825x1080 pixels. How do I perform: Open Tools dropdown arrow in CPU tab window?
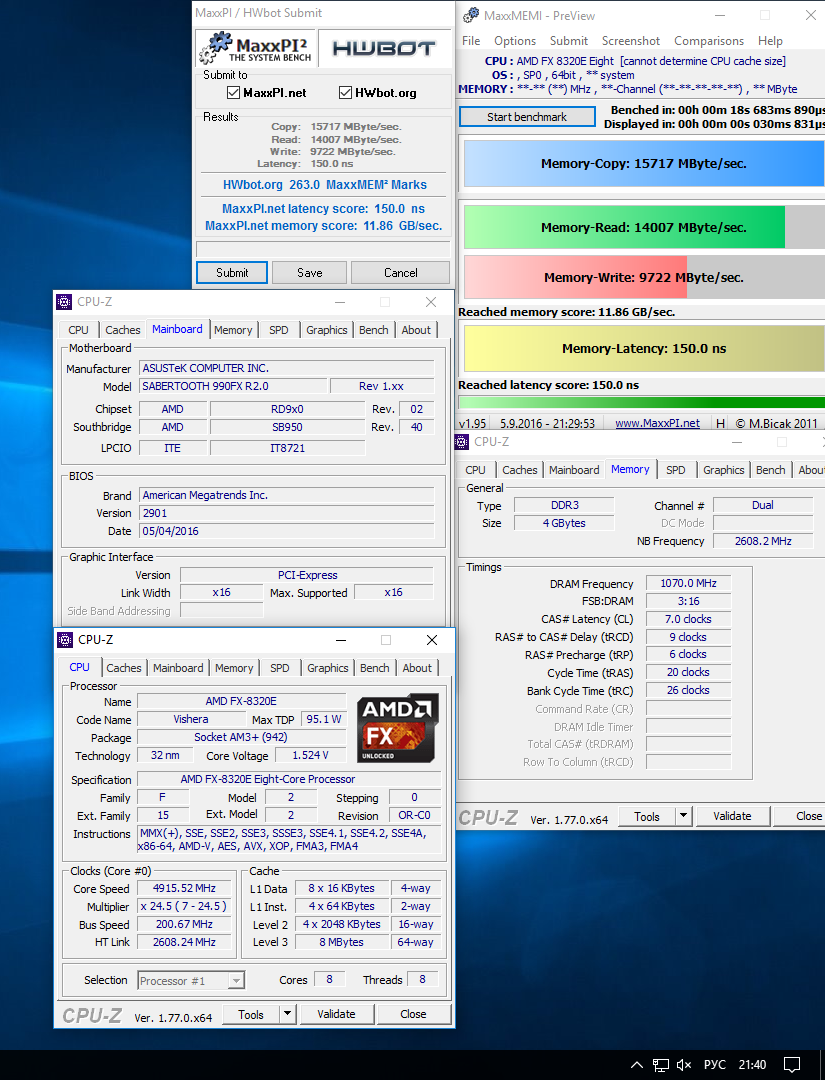(287, 1014)
